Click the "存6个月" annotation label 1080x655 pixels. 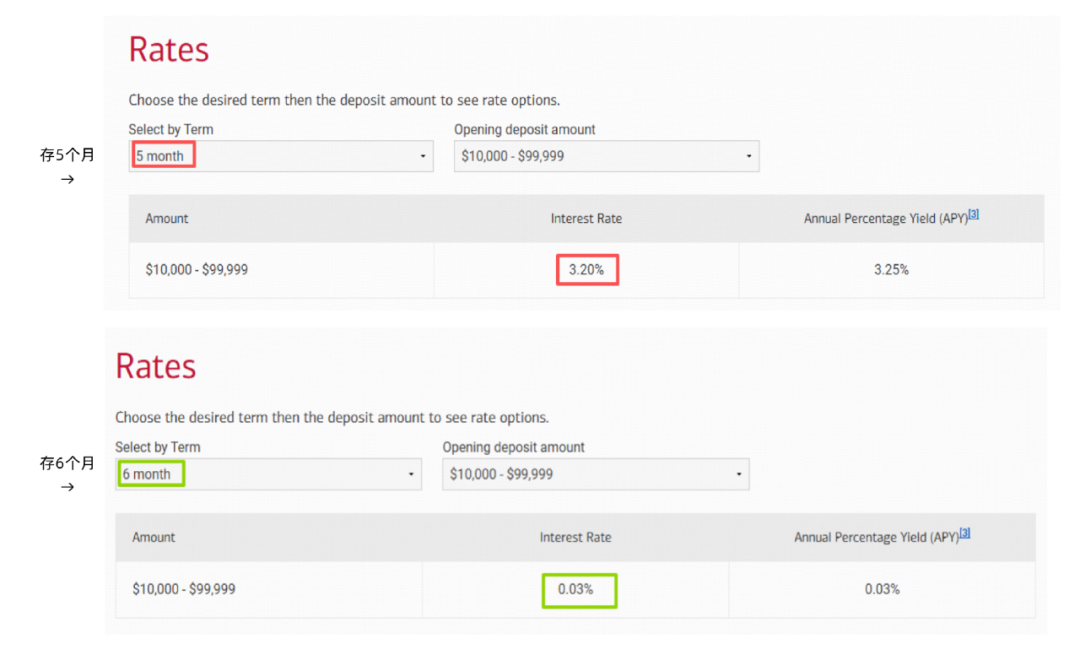point(67,463)
